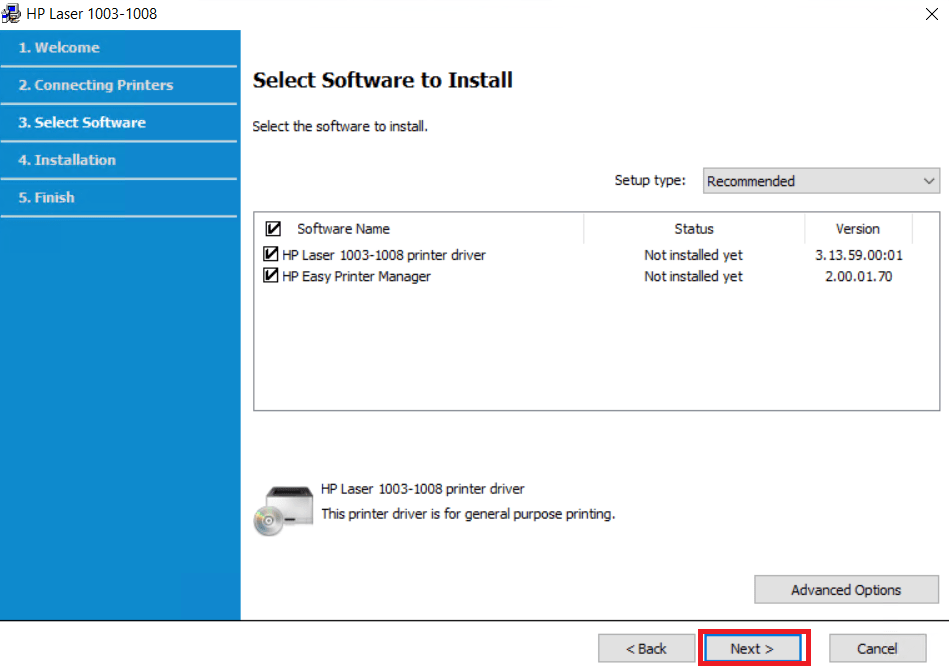Select the HP Easy Printer Manager list row
Screen dimensions: 949x666
coord(356,276)
